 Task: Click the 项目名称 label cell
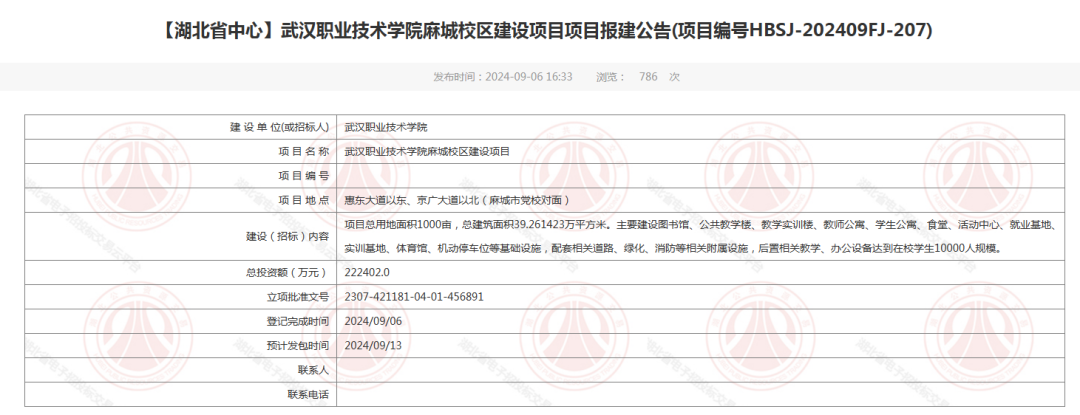180,151
